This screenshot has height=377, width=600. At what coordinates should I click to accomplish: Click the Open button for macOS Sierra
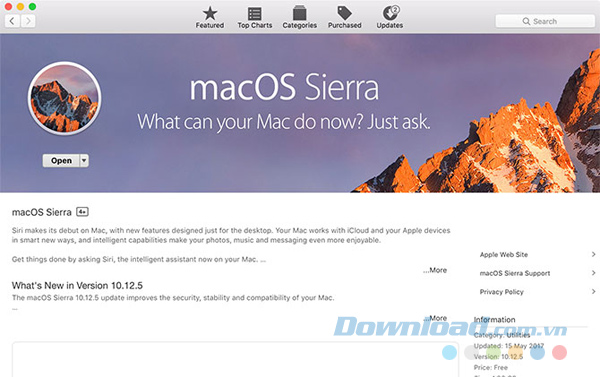(x=61, y=161)
